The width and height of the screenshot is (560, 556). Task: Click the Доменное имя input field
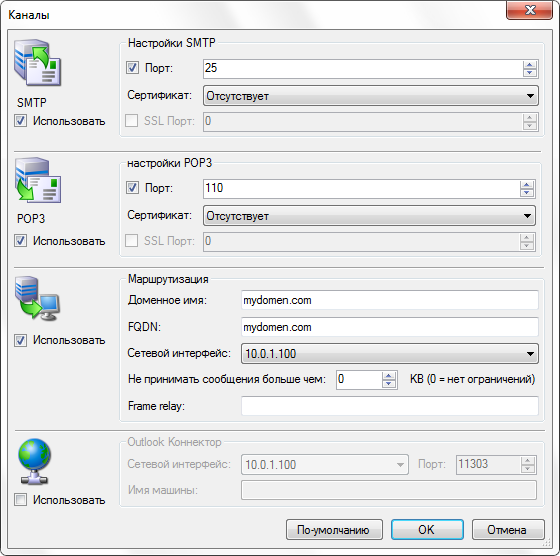coord(390,300)
